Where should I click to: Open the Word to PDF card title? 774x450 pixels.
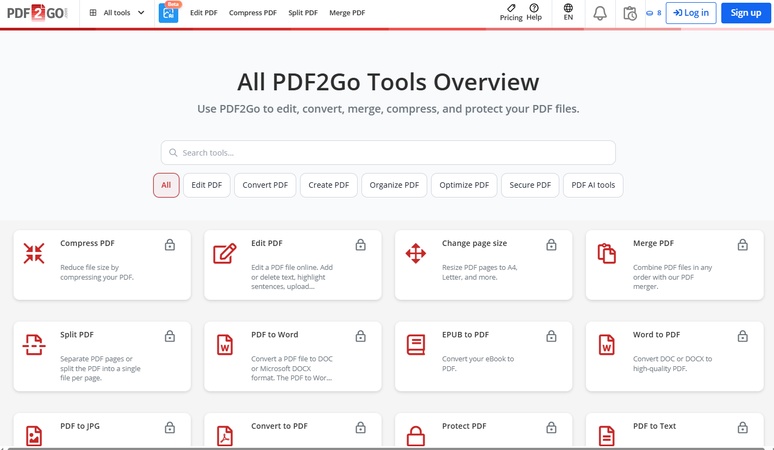(x=657, y=335)
